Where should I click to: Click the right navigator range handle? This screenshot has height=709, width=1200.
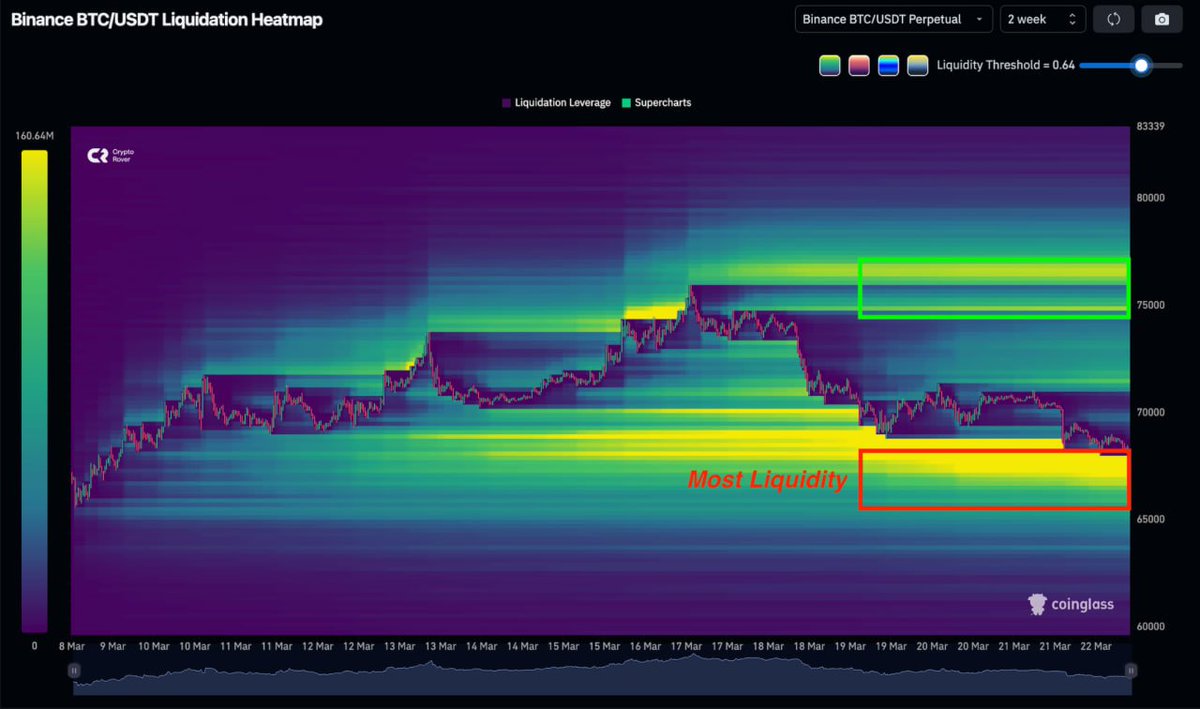click(1130, 670)
